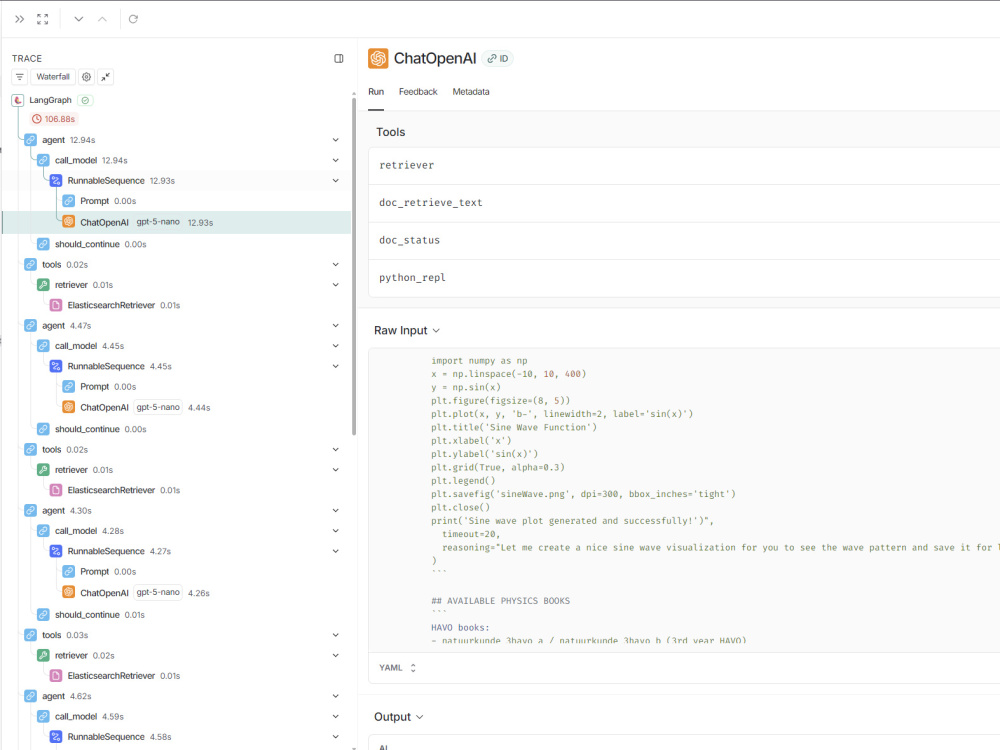Viewport: 1000px width, 750px height.
Task: Open the trace filter icon
Action: [x=20, y=77]
